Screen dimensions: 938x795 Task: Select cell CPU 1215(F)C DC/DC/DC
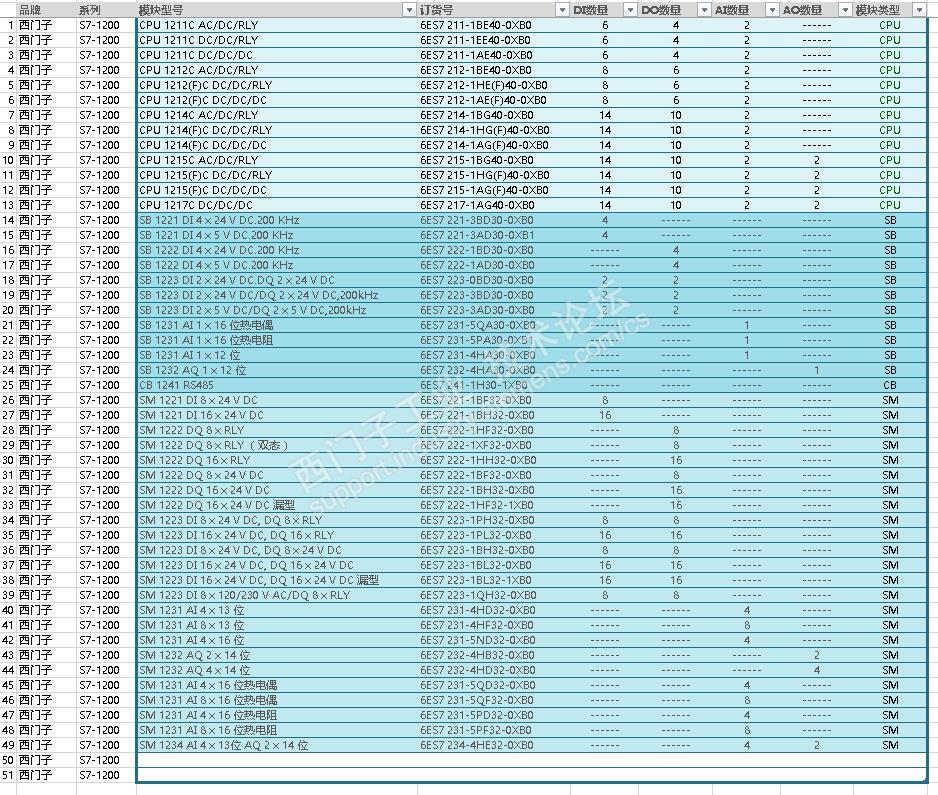click(277, 190)
